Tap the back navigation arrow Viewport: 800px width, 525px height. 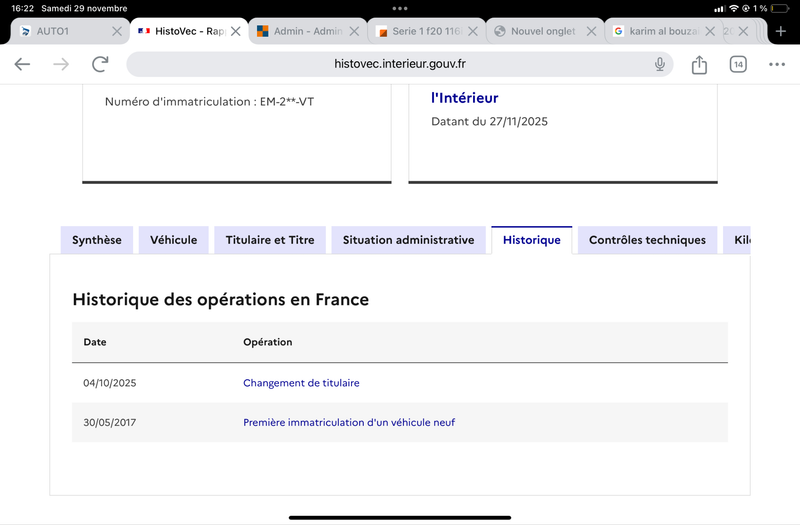(x=22, y=64)
